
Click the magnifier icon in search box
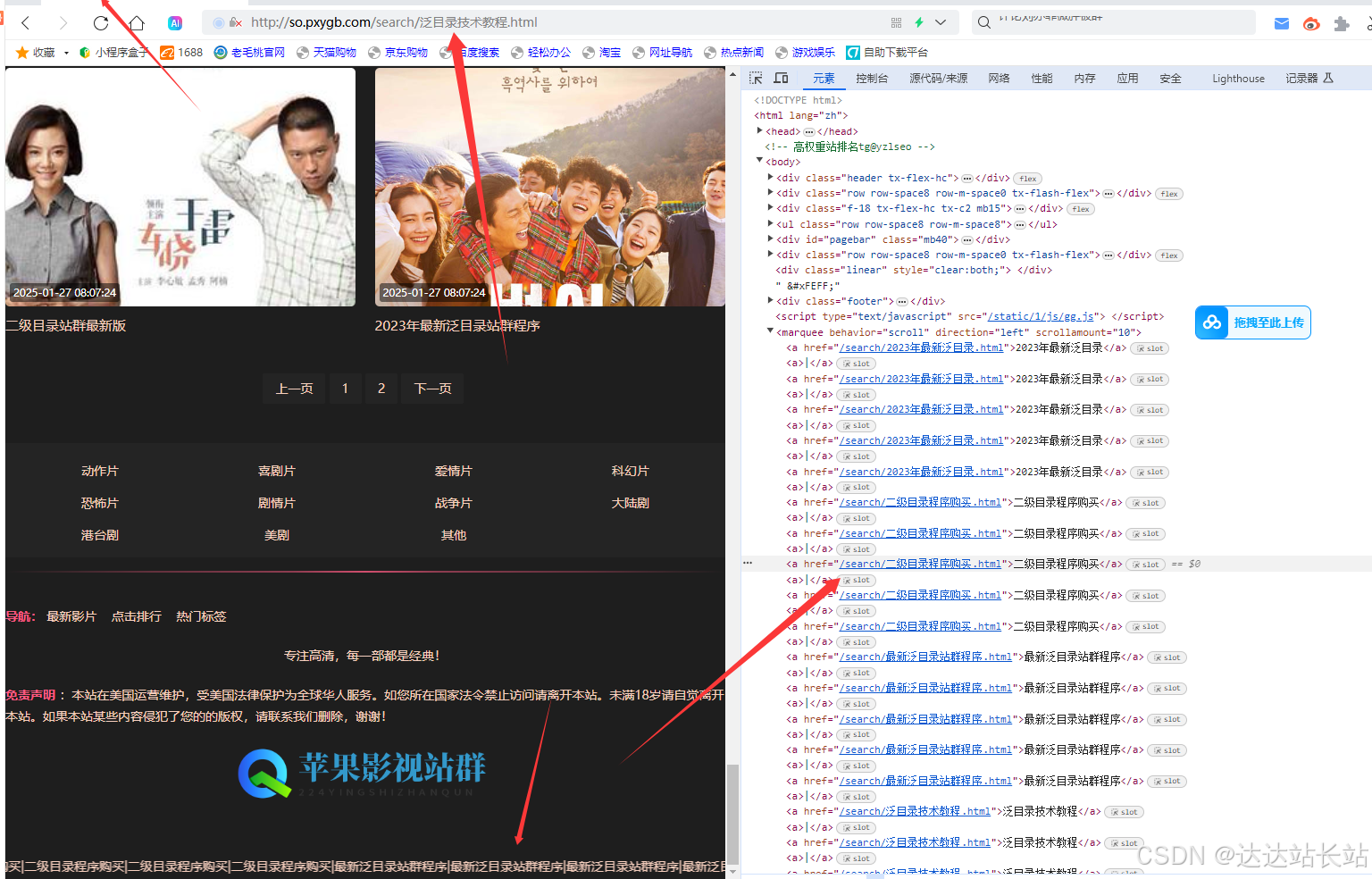point(984,22)
